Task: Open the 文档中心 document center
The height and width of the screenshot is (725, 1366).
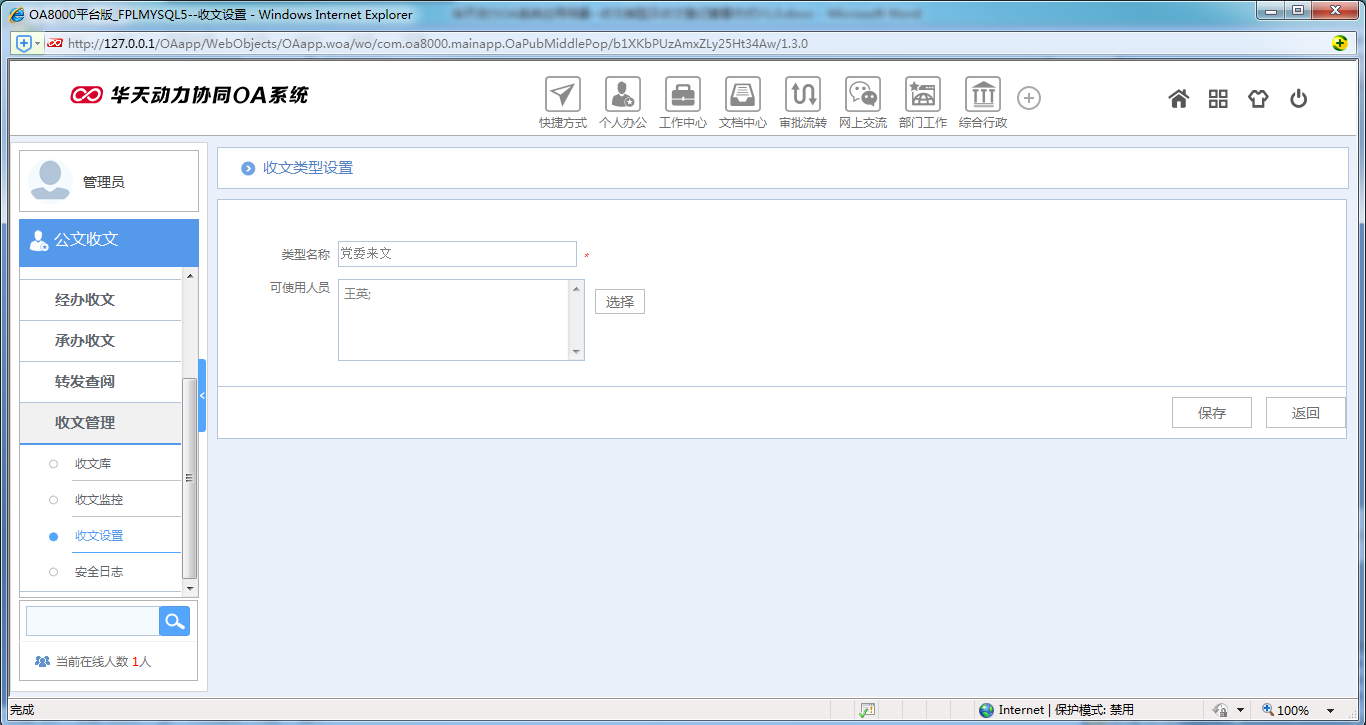Action: click(742, 98)
